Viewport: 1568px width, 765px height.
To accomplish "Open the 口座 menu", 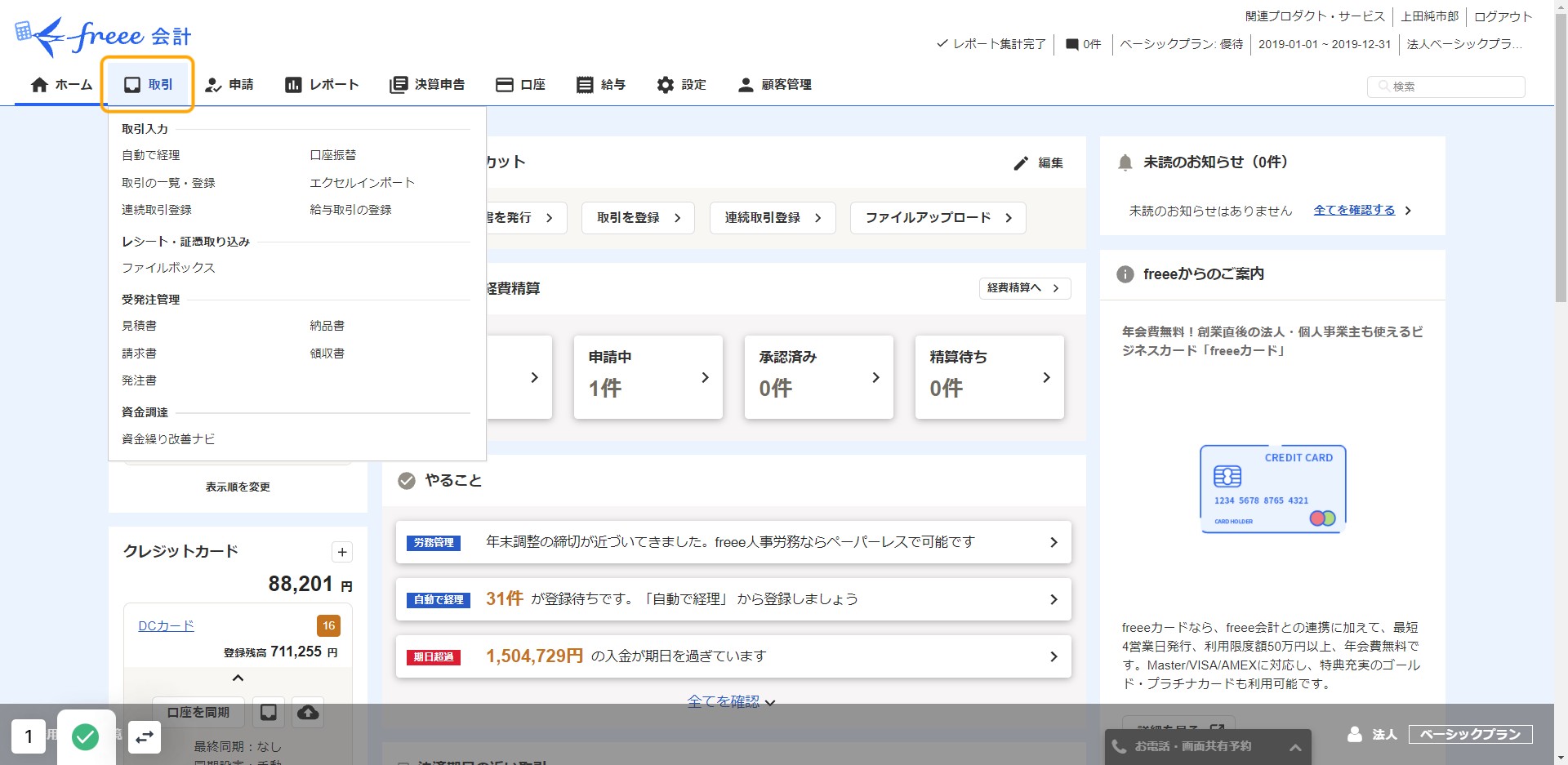I will [520, 85].
